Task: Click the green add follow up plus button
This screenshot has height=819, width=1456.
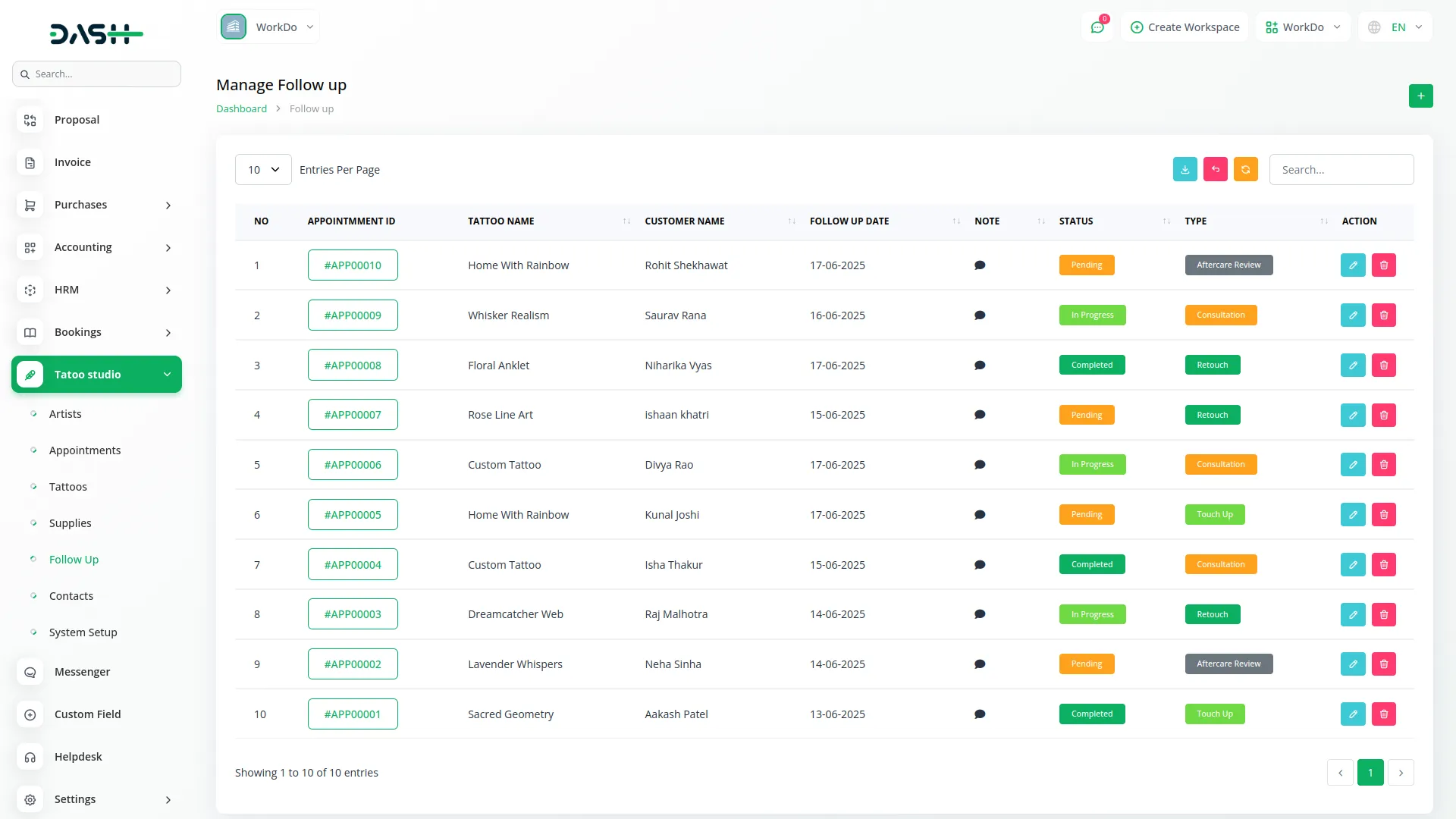Action: (1420, 96)
